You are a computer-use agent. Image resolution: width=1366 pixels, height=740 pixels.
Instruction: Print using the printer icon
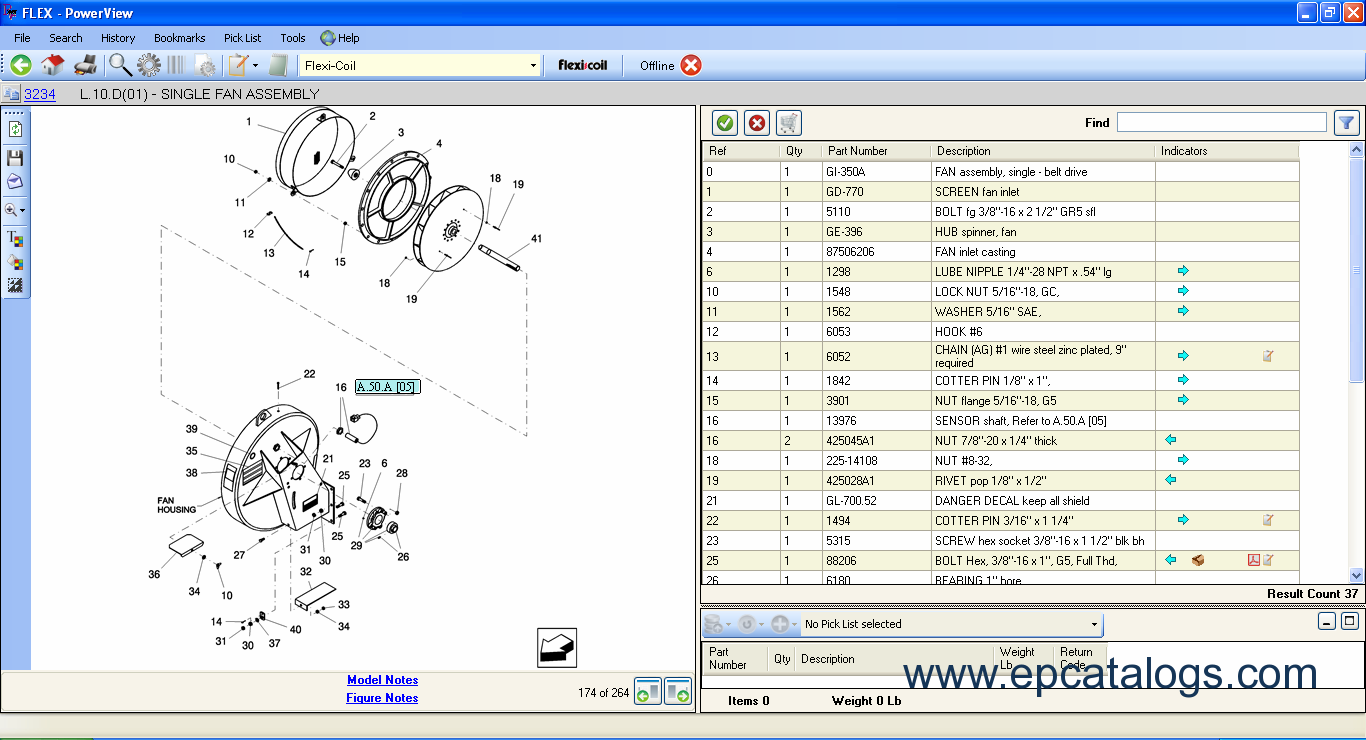pos(86,65)
